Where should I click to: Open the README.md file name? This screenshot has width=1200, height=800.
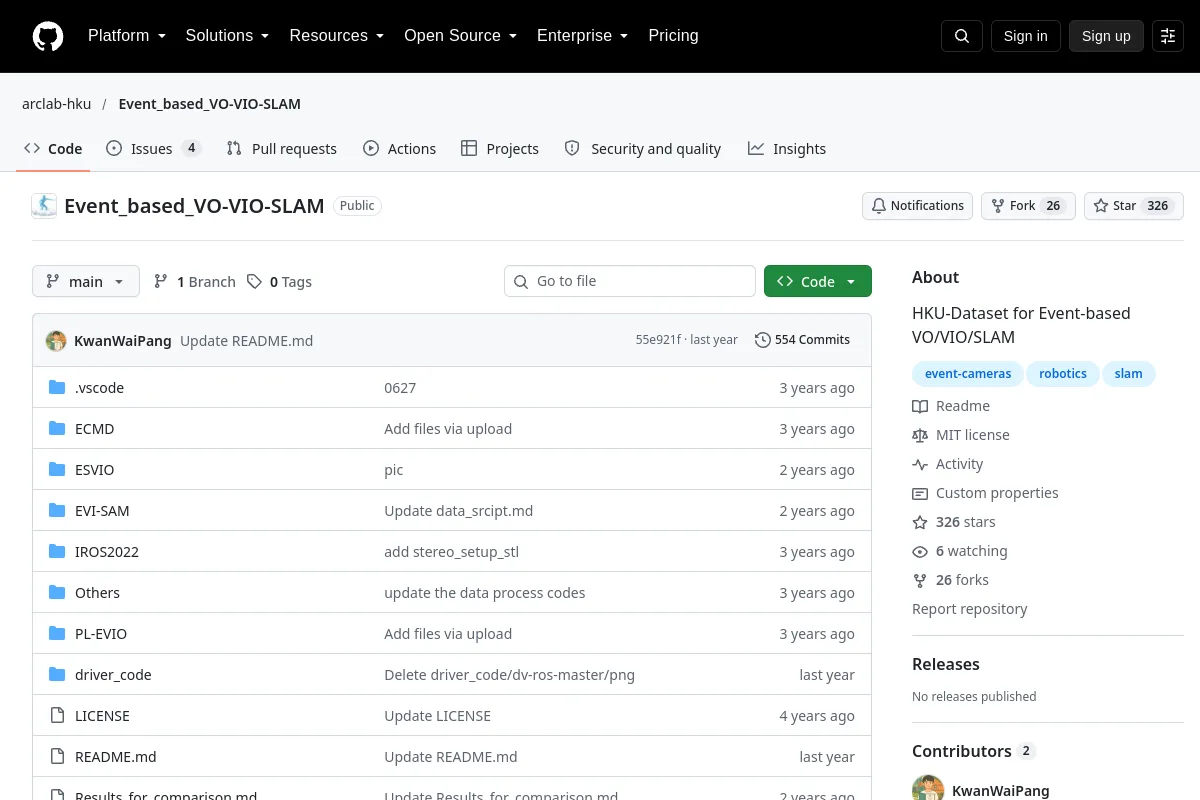(116, 757)
